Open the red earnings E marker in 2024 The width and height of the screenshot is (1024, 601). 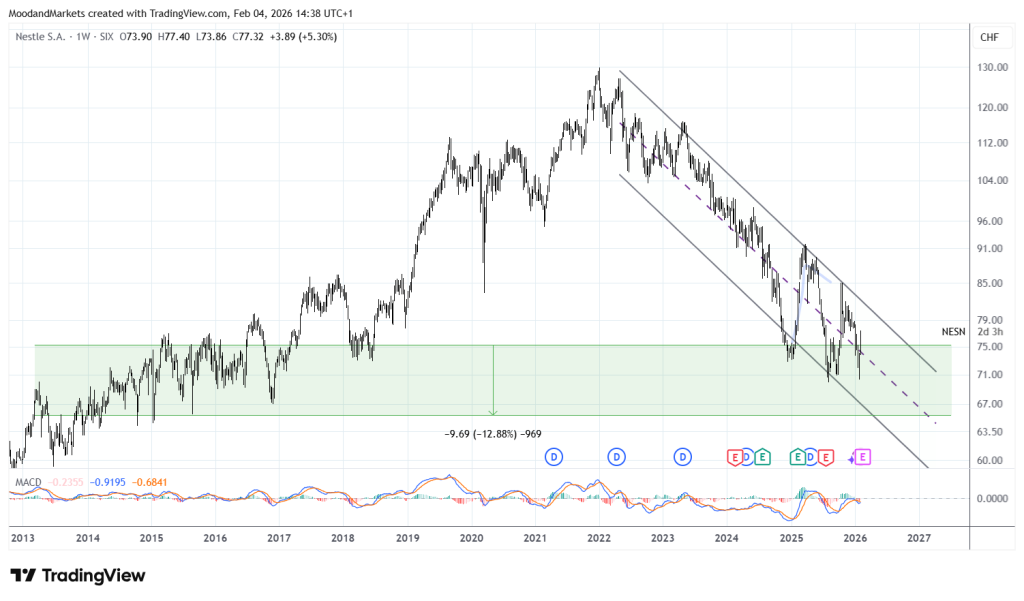coord(734,457)
